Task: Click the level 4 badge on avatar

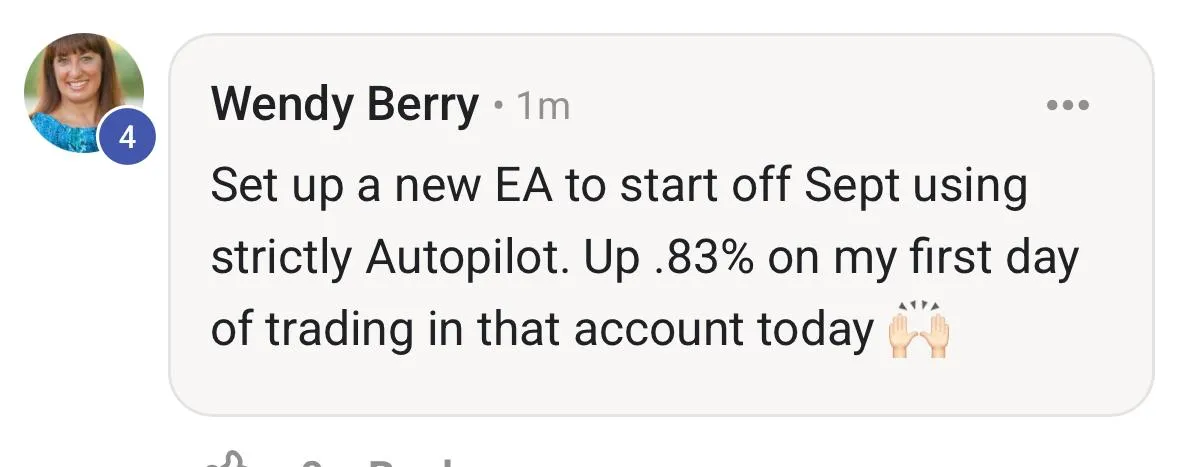Action: click(127, 139)
